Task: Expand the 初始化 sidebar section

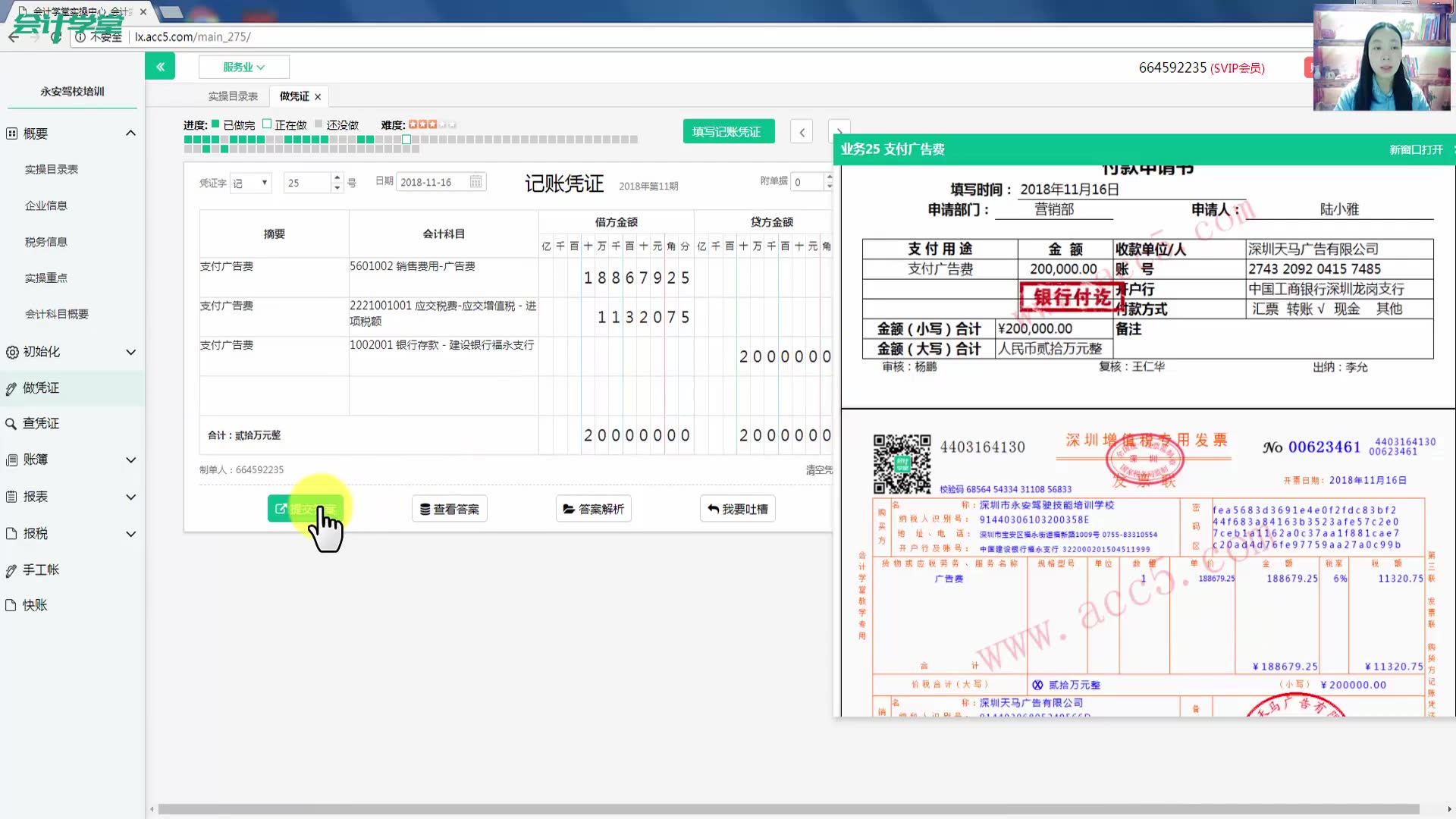Action: point(130,353)
